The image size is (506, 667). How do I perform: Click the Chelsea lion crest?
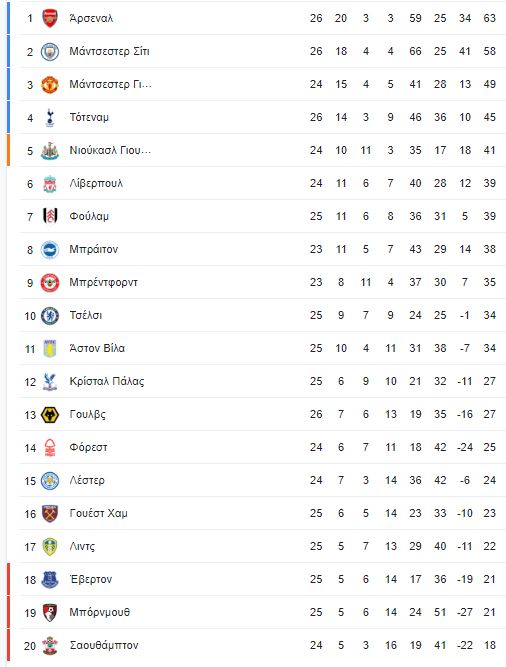pyautogui.click(x=50, y=316)
